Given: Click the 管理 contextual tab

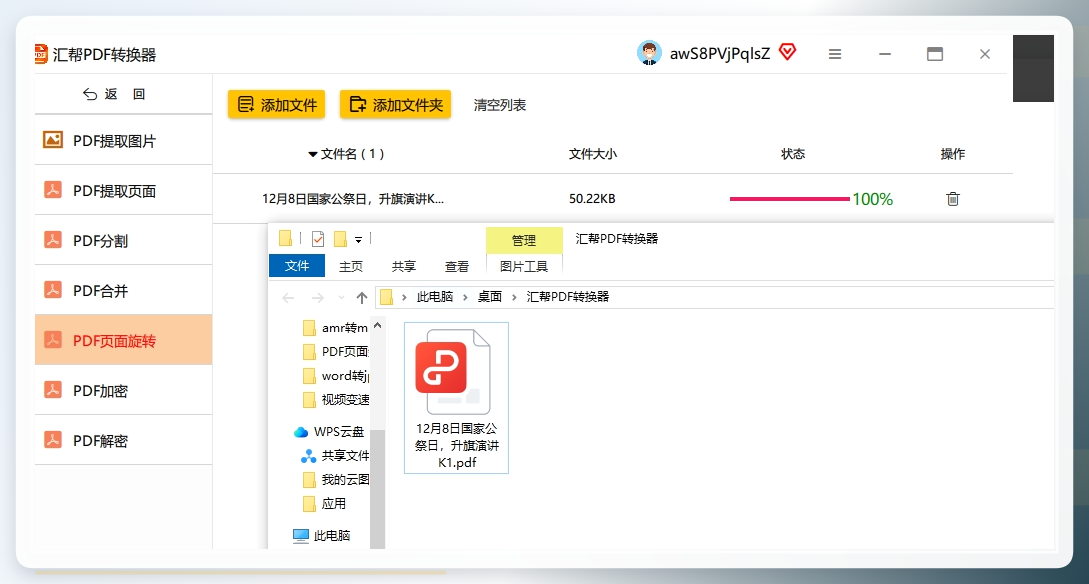Looking at the screenshot, I should tap(524, 240).
